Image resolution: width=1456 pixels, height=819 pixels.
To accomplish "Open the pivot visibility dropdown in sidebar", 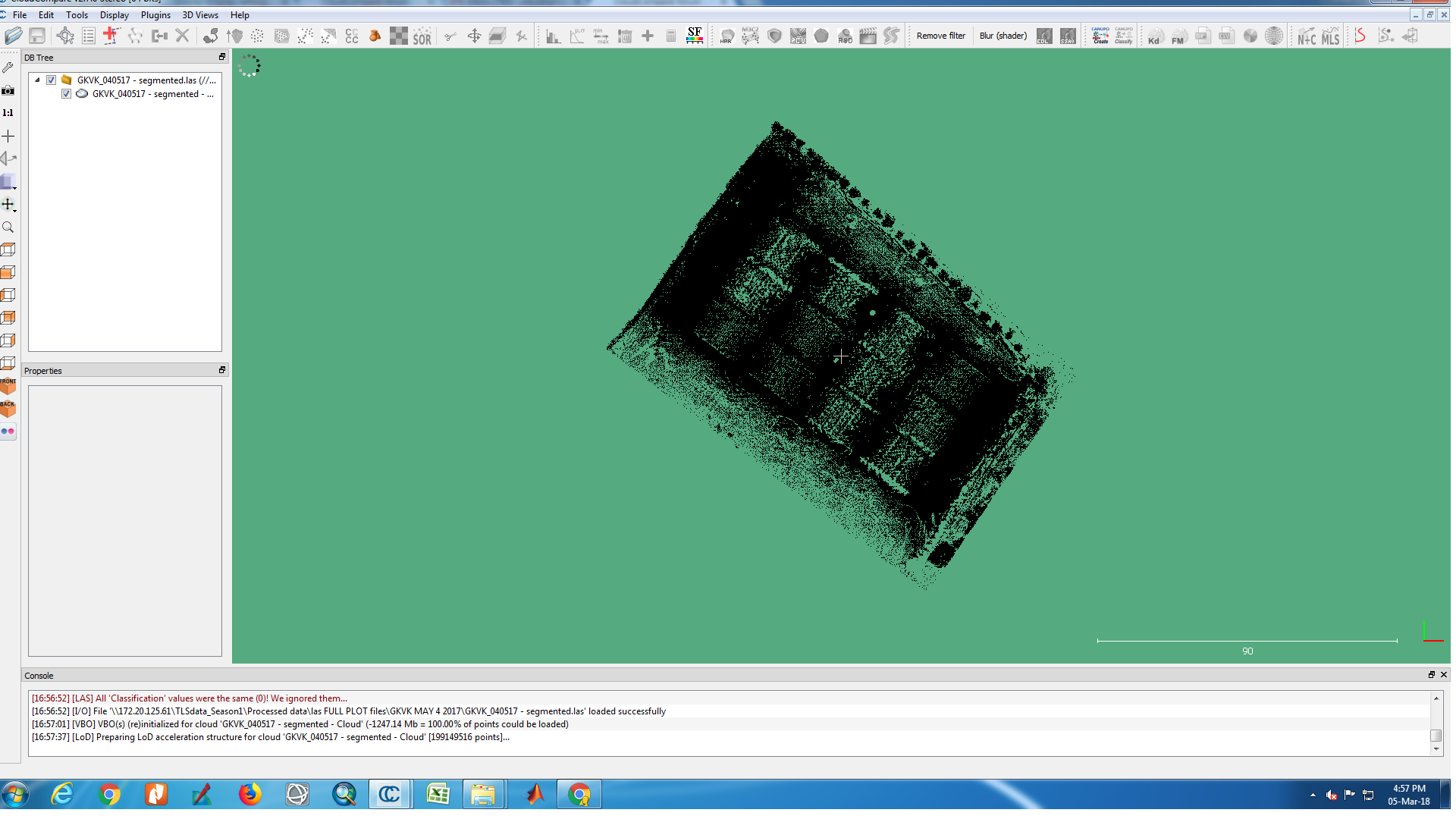I will pyautogui.click(x=8, y=205).
